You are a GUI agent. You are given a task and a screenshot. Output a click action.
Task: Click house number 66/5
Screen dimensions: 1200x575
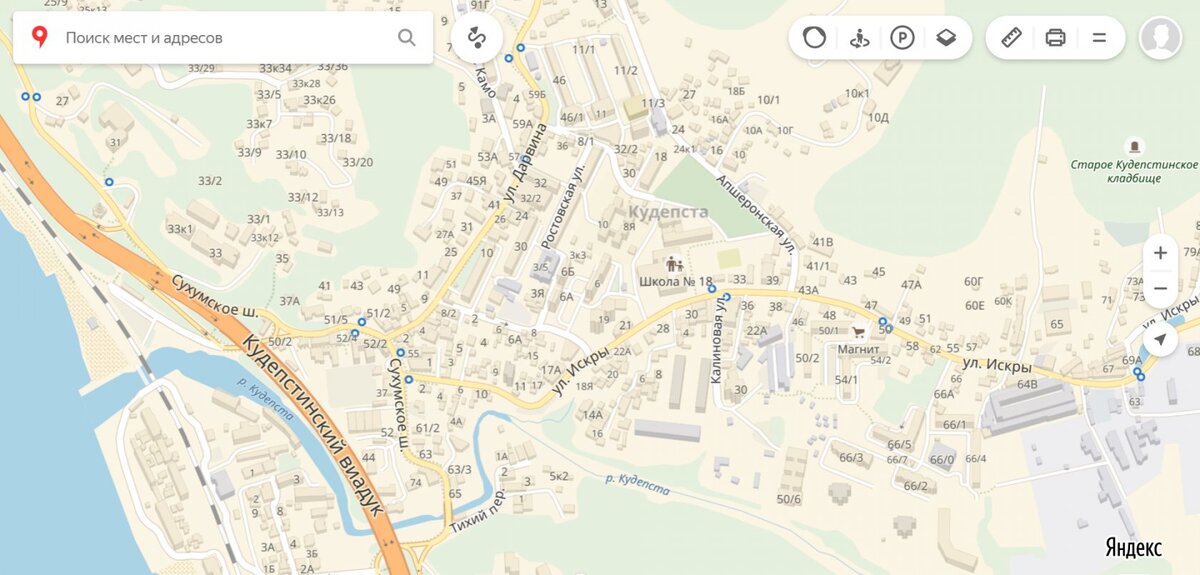(899, 444)
